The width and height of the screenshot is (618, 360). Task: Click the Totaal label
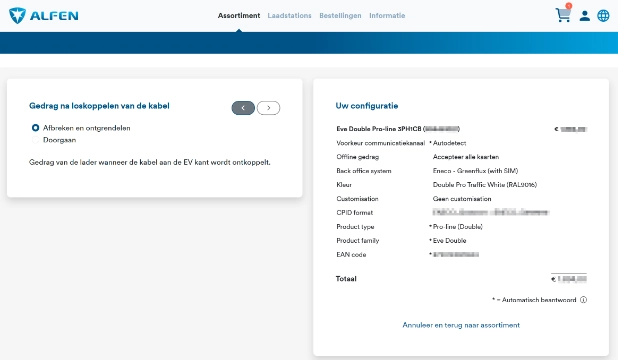[346, 278]
